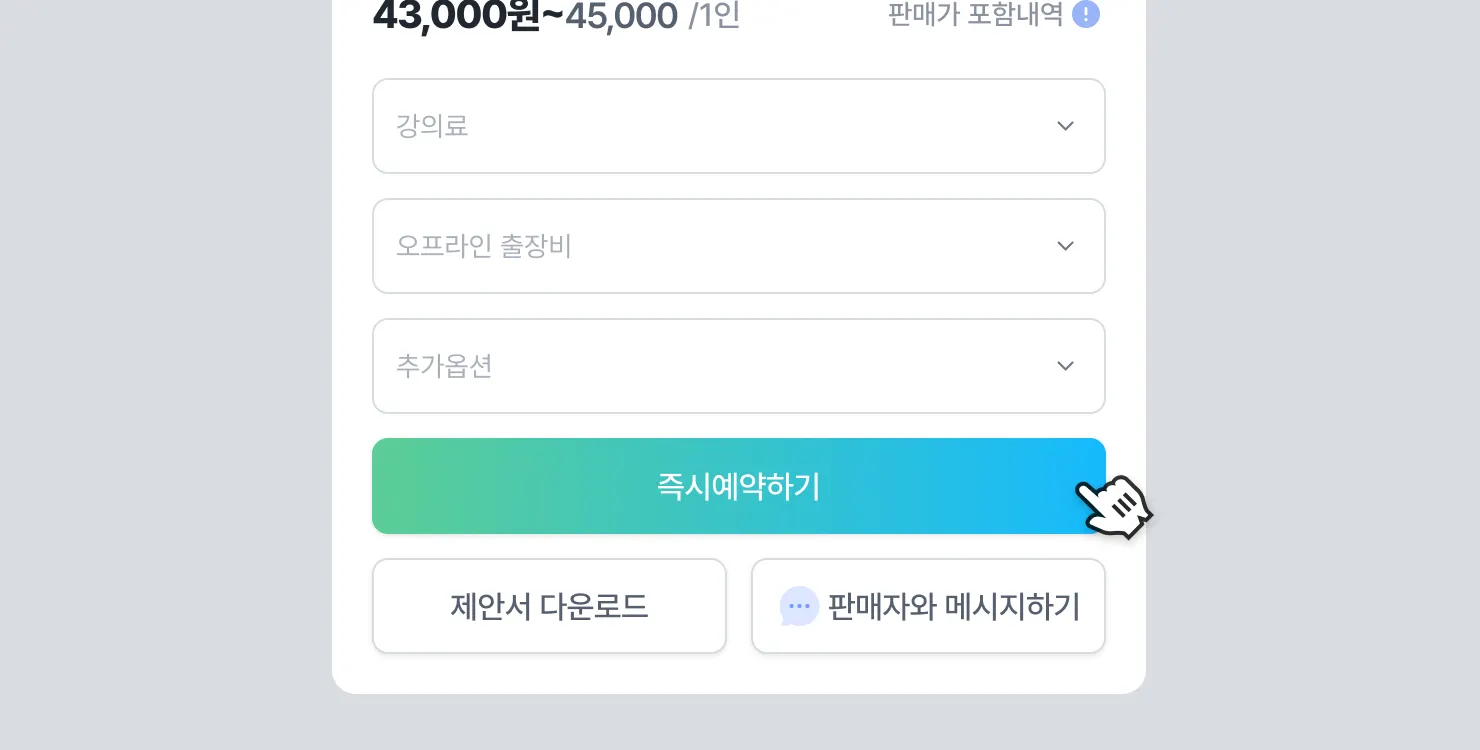This screenshot has width=1480, height=750.
Task: Click the 45,000 upper price figure
Action: [622, 16]
